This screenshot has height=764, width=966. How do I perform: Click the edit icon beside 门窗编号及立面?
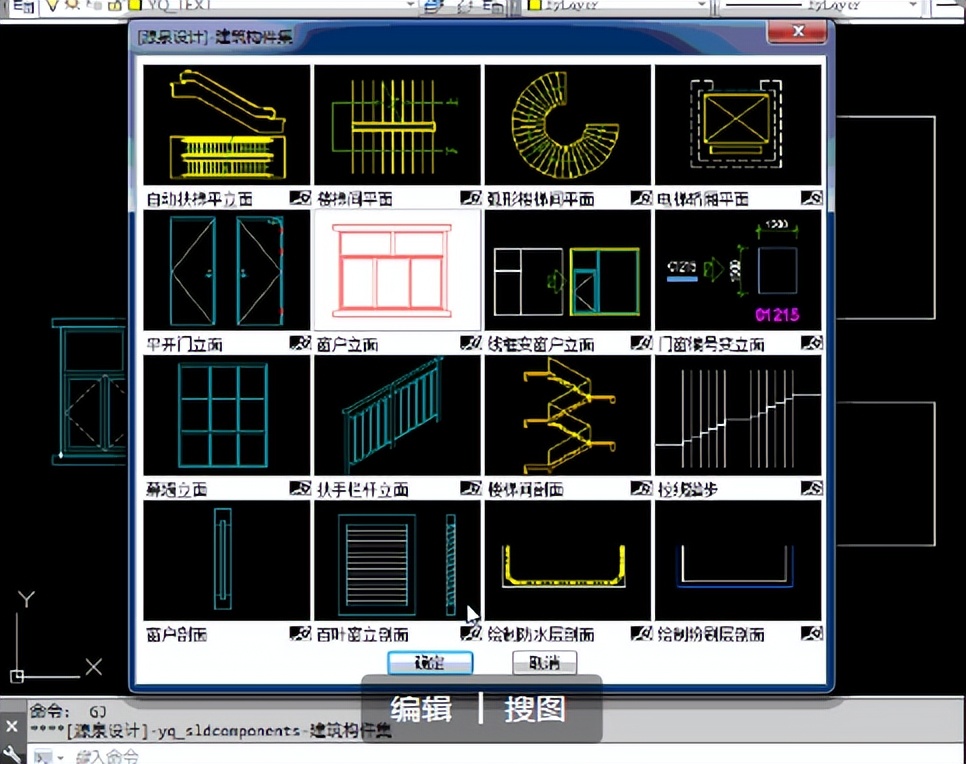[x=810, y=342]
